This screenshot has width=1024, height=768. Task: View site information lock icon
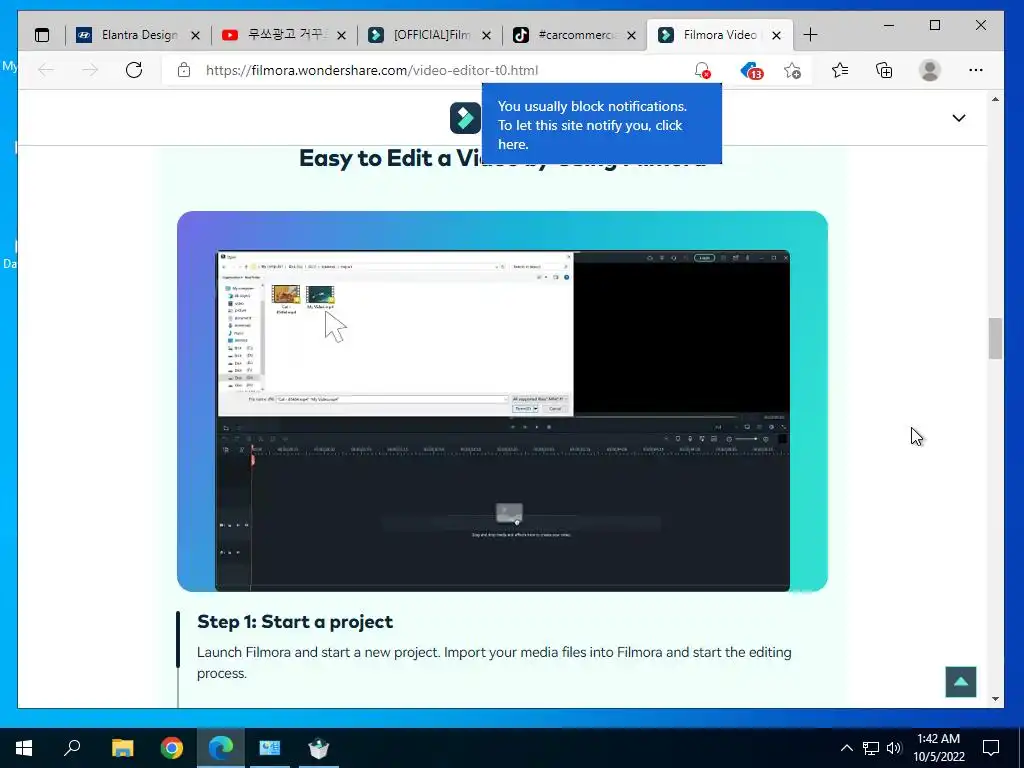coord(184,70)
